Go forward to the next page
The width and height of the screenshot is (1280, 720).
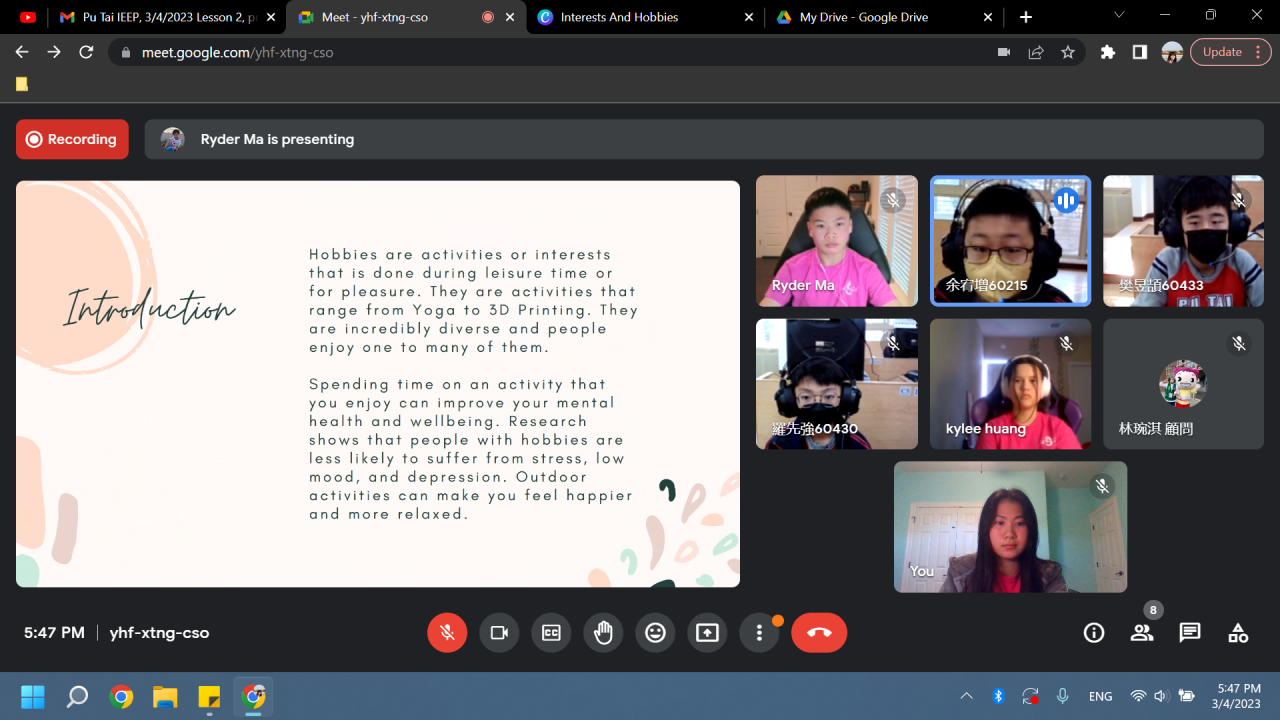[54, 52]
